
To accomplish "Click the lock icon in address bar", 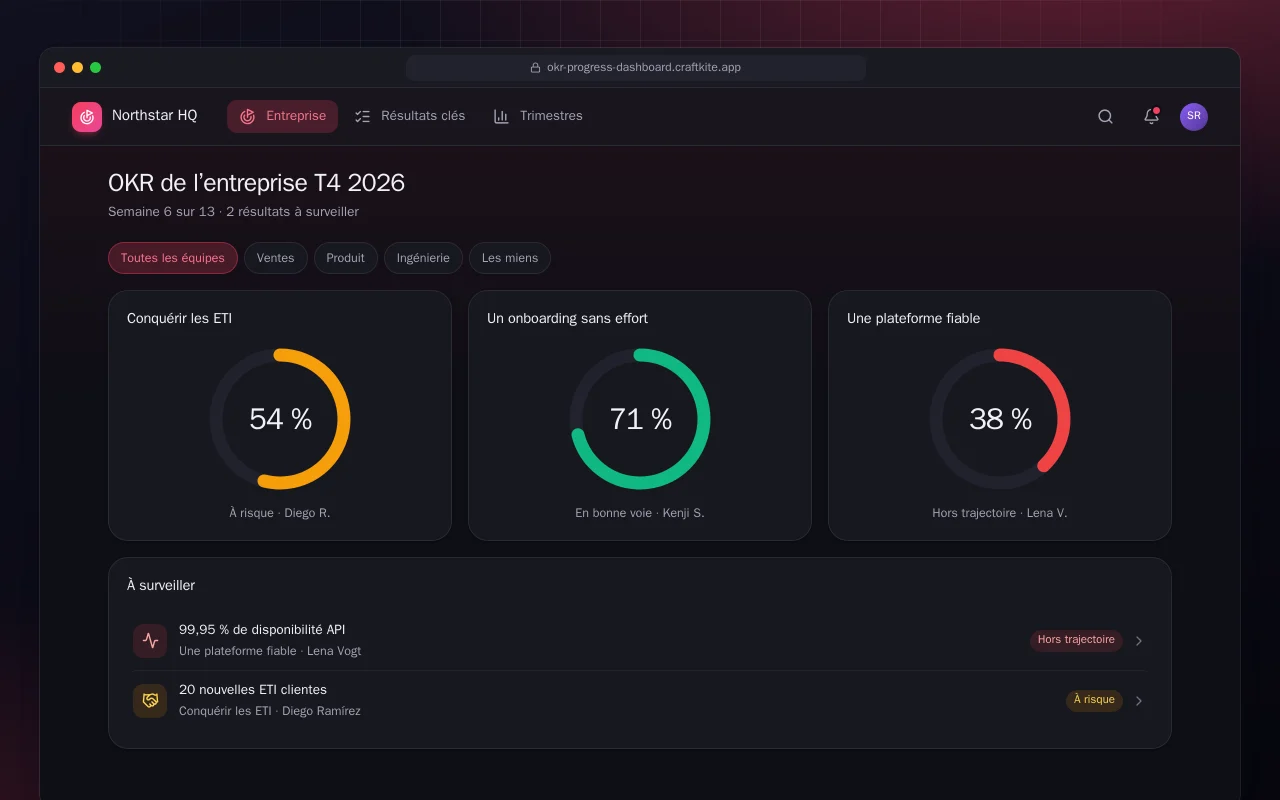I will click(535, 68).
